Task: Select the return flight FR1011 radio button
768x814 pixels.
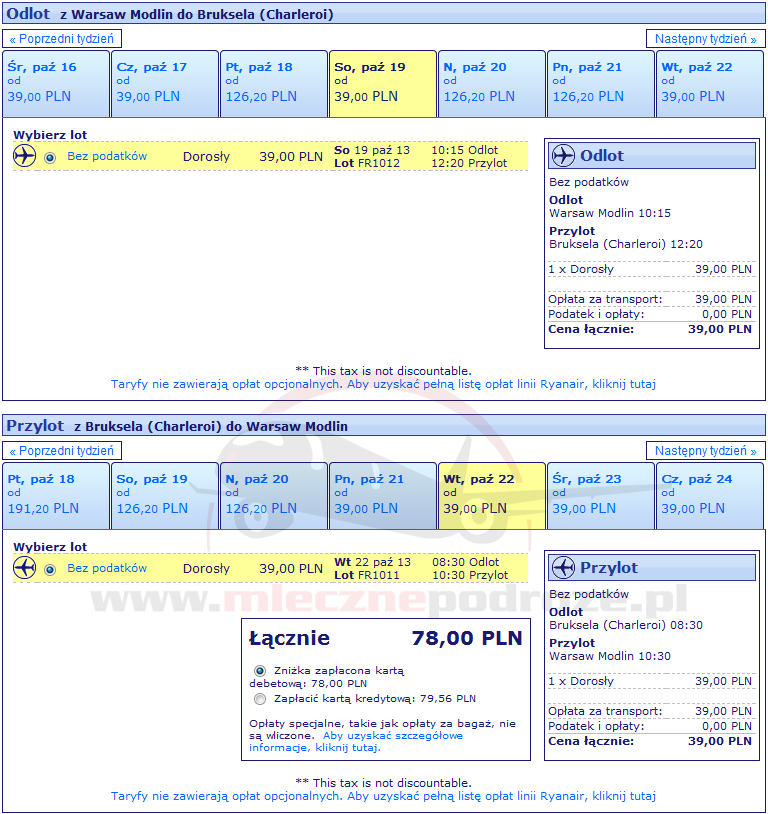Action: point(50,569)
